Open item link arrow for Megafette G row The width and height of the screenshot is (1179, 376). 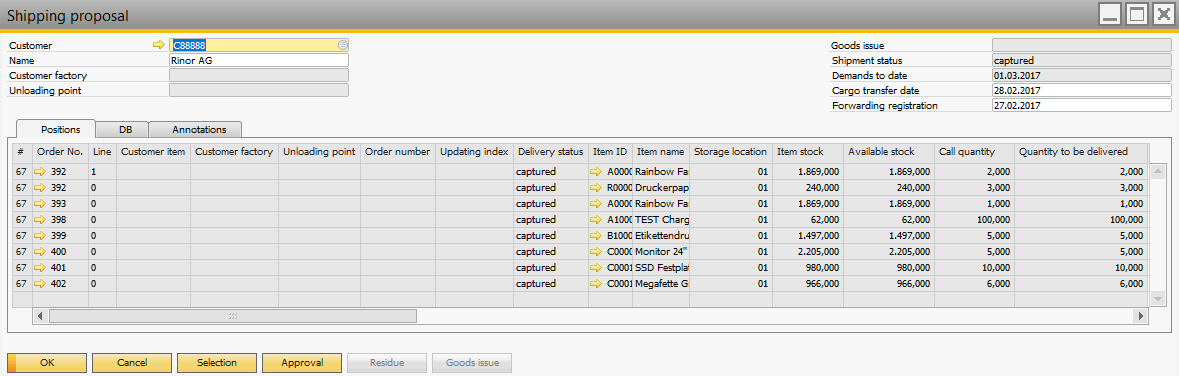point(596,284)
